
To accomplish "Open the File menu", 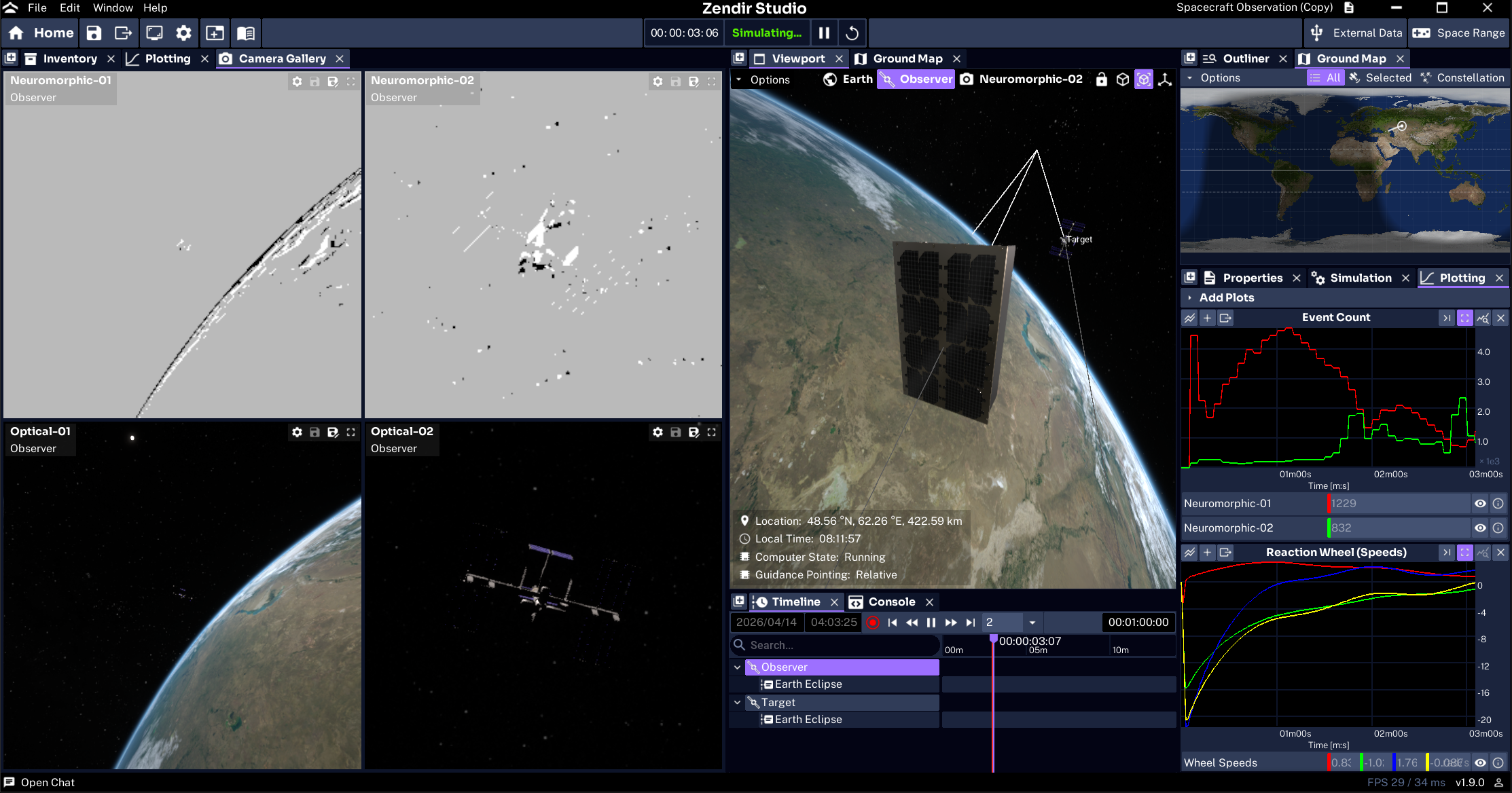I will coord(37,8).
